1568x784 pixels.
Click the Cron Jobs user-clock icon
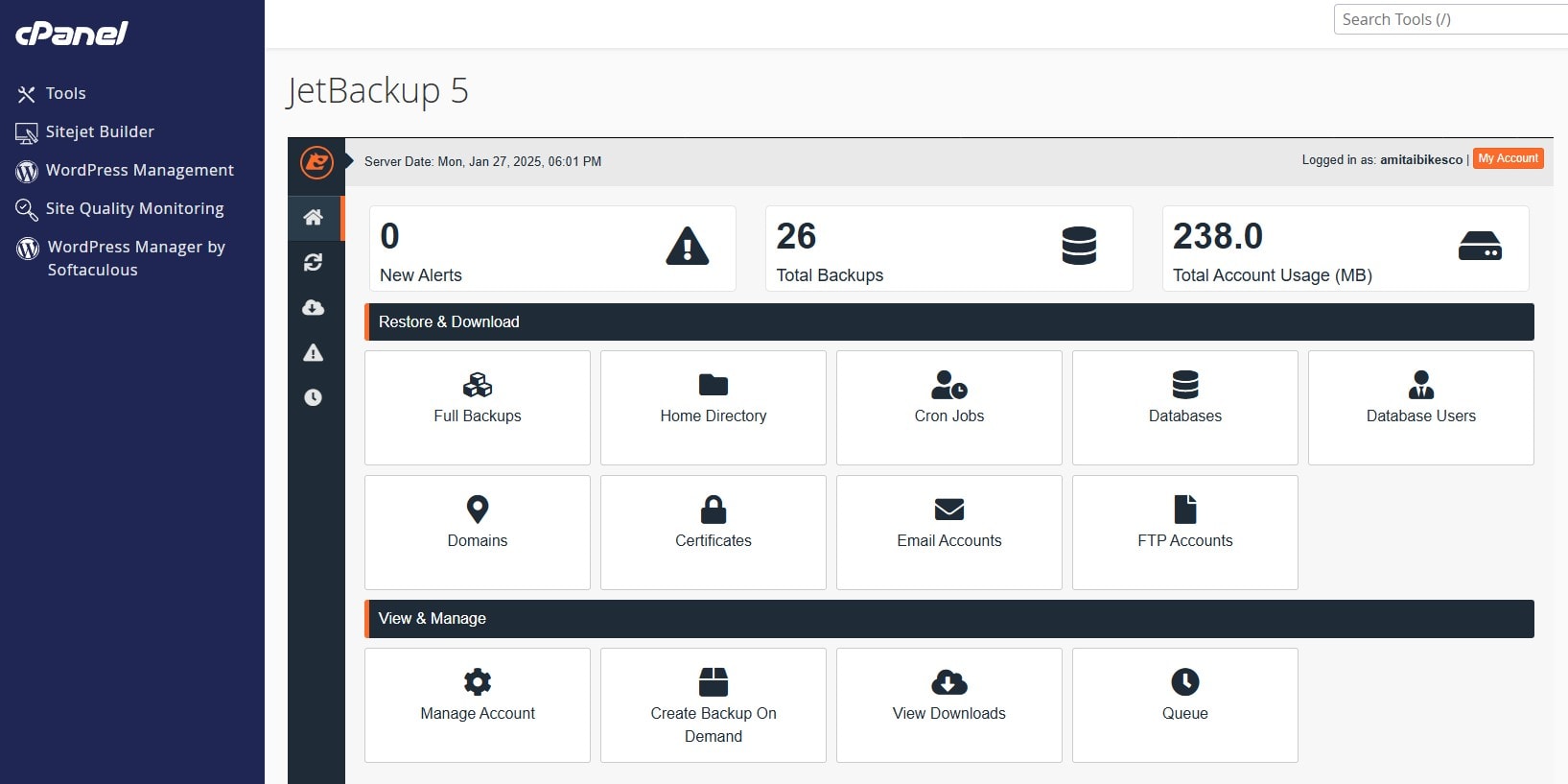click(949, 385)
